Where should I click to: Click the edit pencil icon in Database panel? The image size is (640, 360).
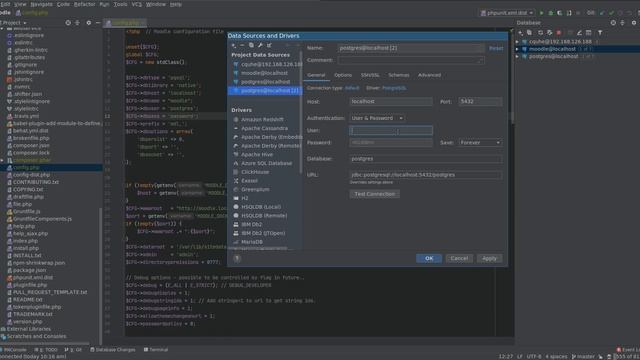(579, 33)
